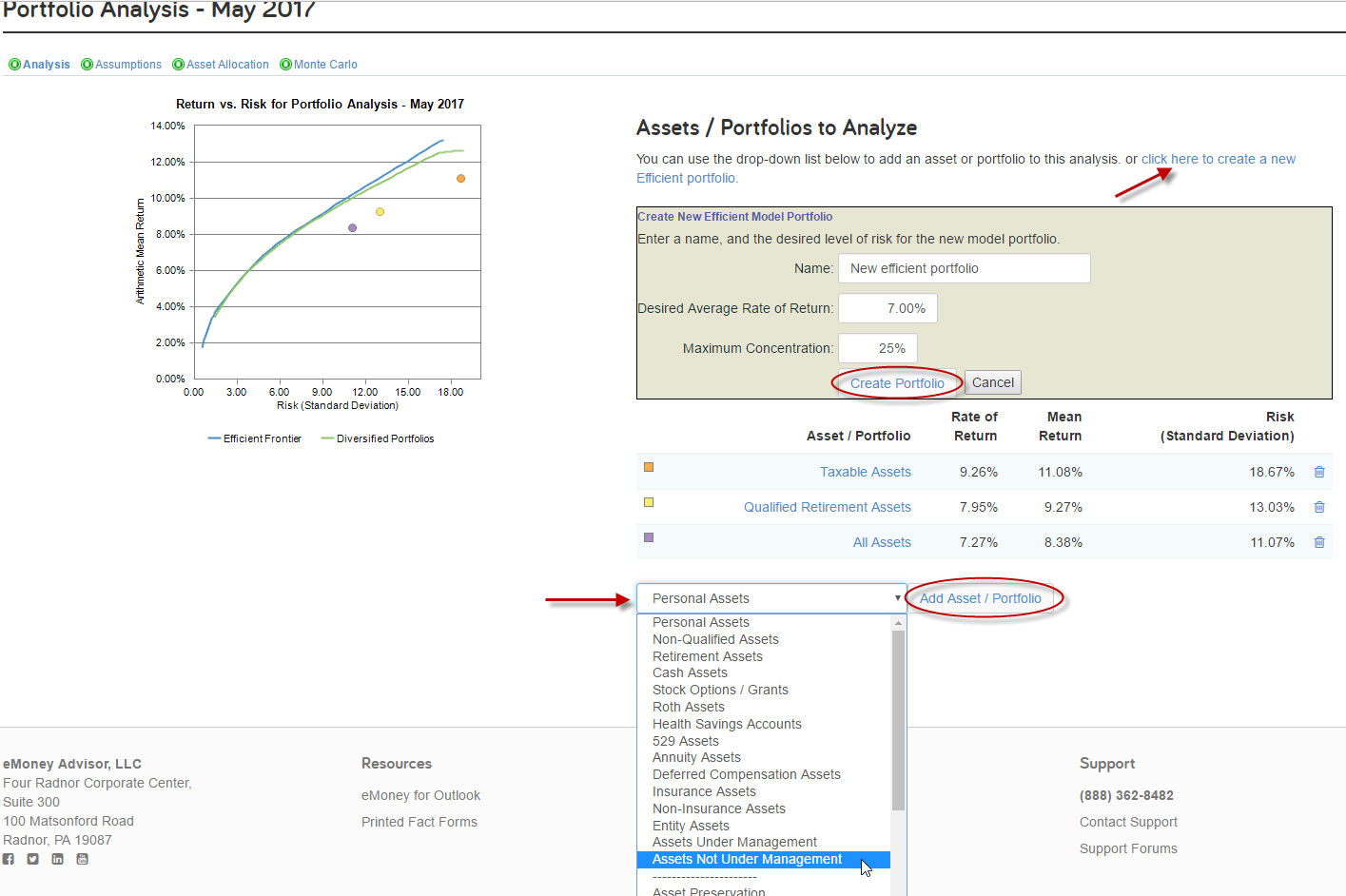Open the Support Forums link
The image size is (1346, 896).
1128,848
